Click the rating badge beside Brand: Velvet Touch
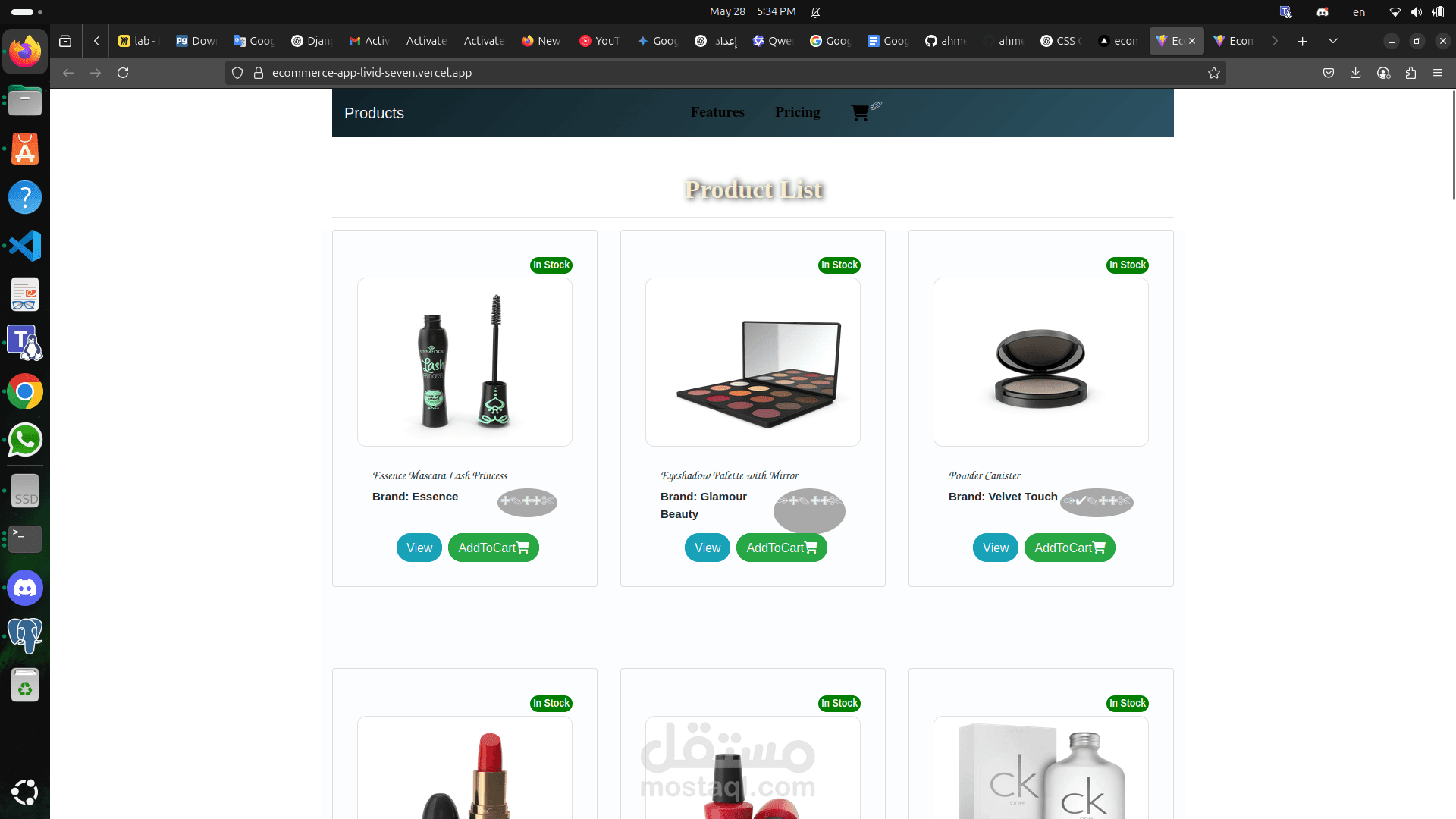The width and height of the screenshot is (1456, 819). [x=1097, y=501]
